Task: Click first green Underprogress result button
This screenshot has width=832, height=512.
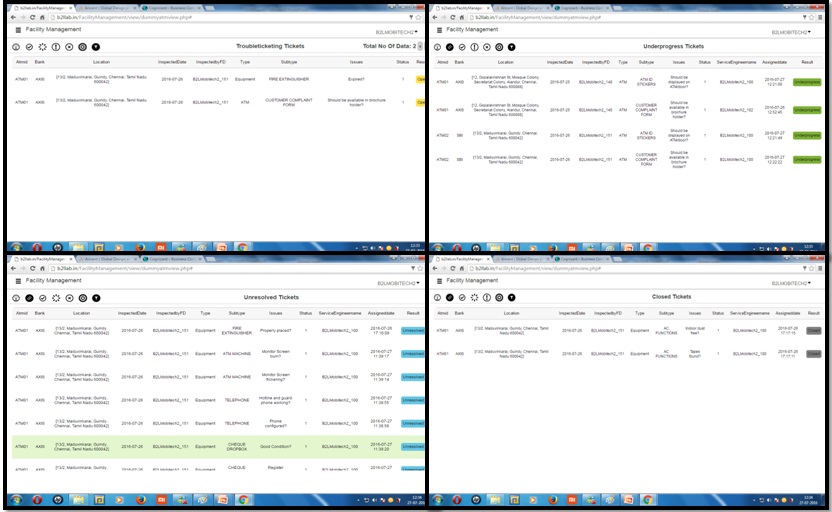Action: [x=806, y=82]
